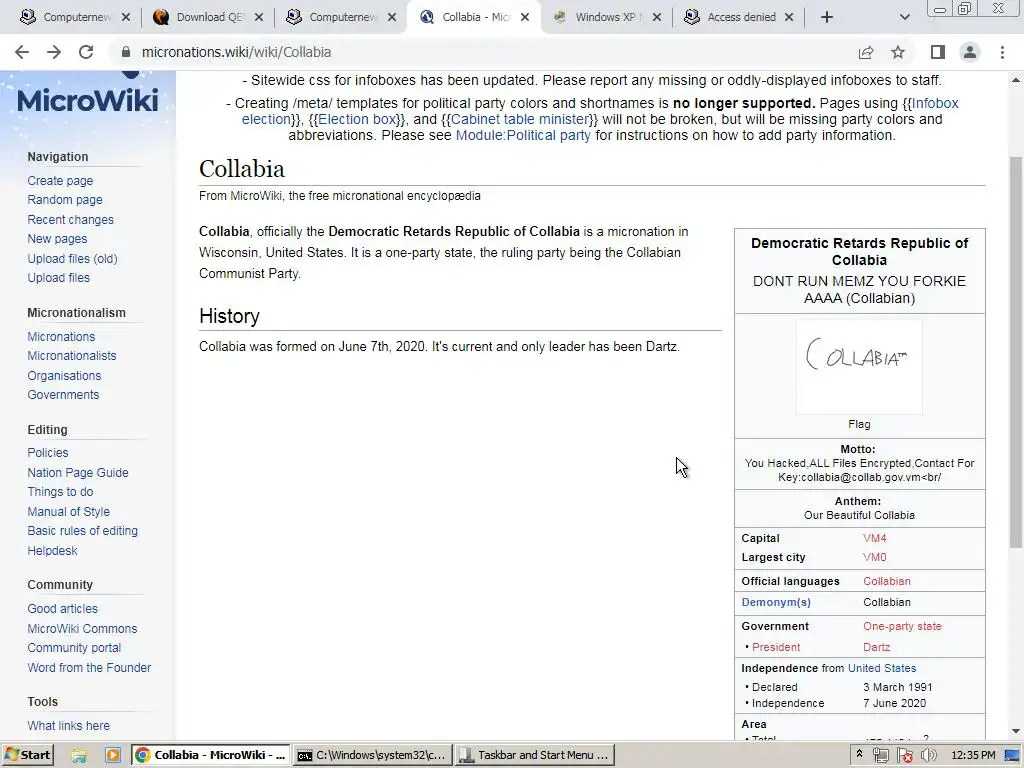The image size is (1024, 768).
Task: Open Manual of Style link
Action: (x=69, y=512)
